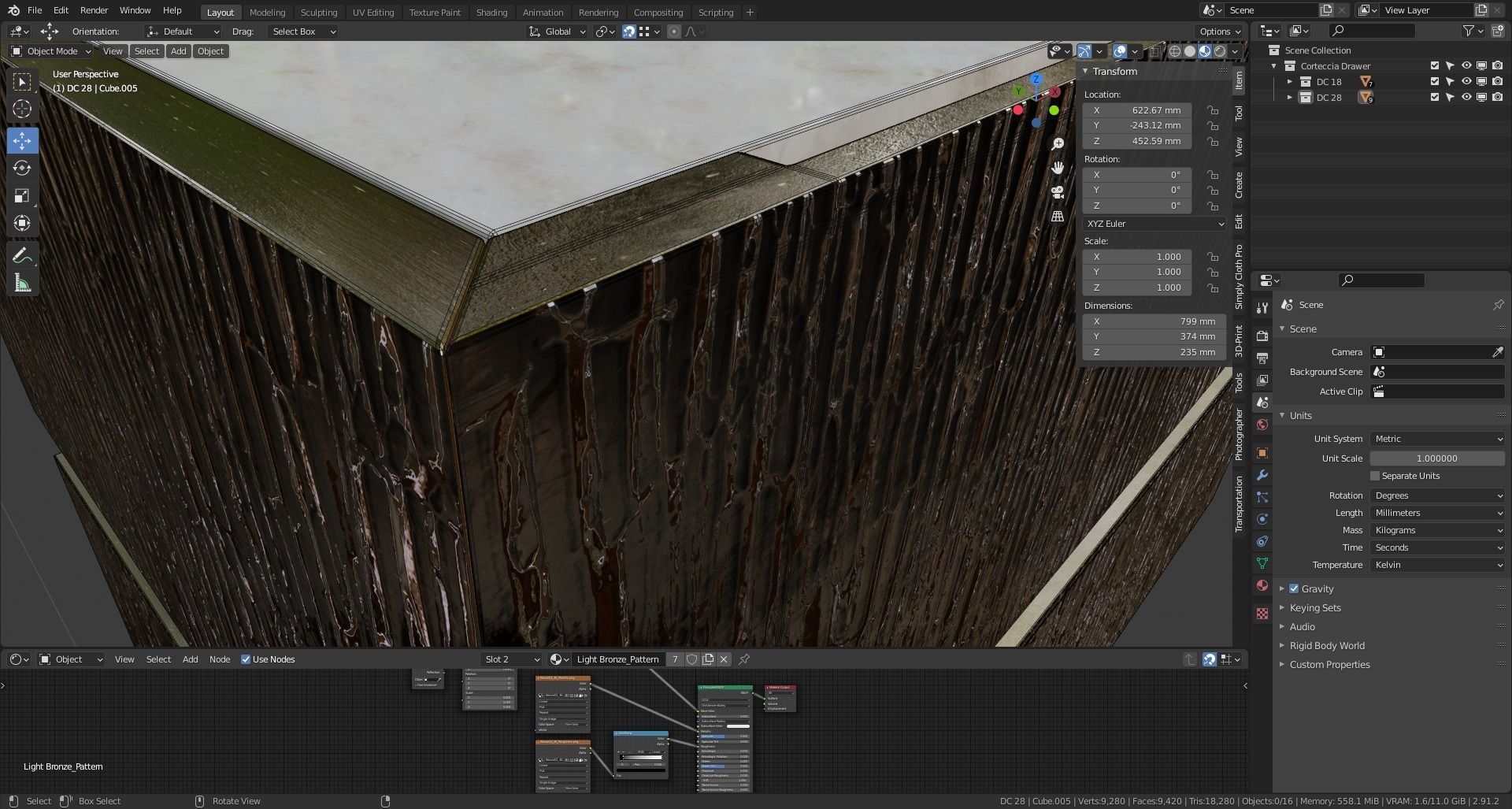
Task: Open the Object Constraints properties tab
Action: (x=1262, y=541)
